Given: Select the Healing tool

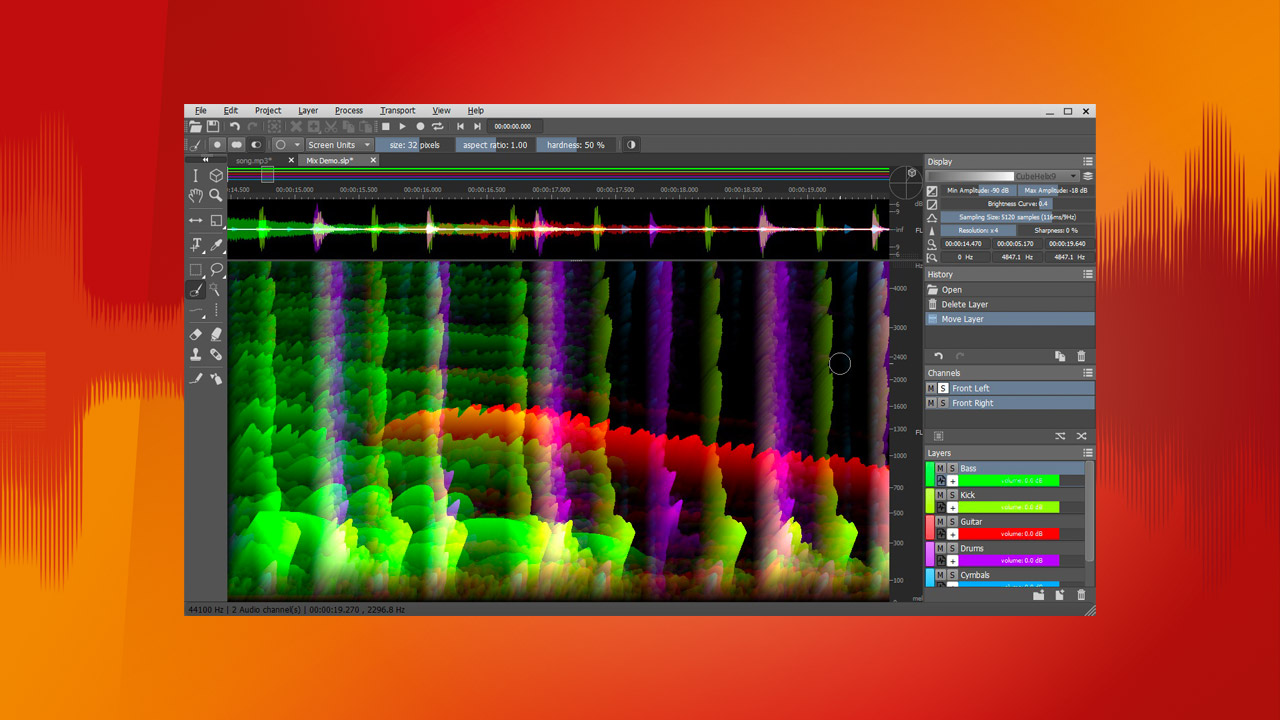Looking at the screenshot, I should click(x=215, y=356).
